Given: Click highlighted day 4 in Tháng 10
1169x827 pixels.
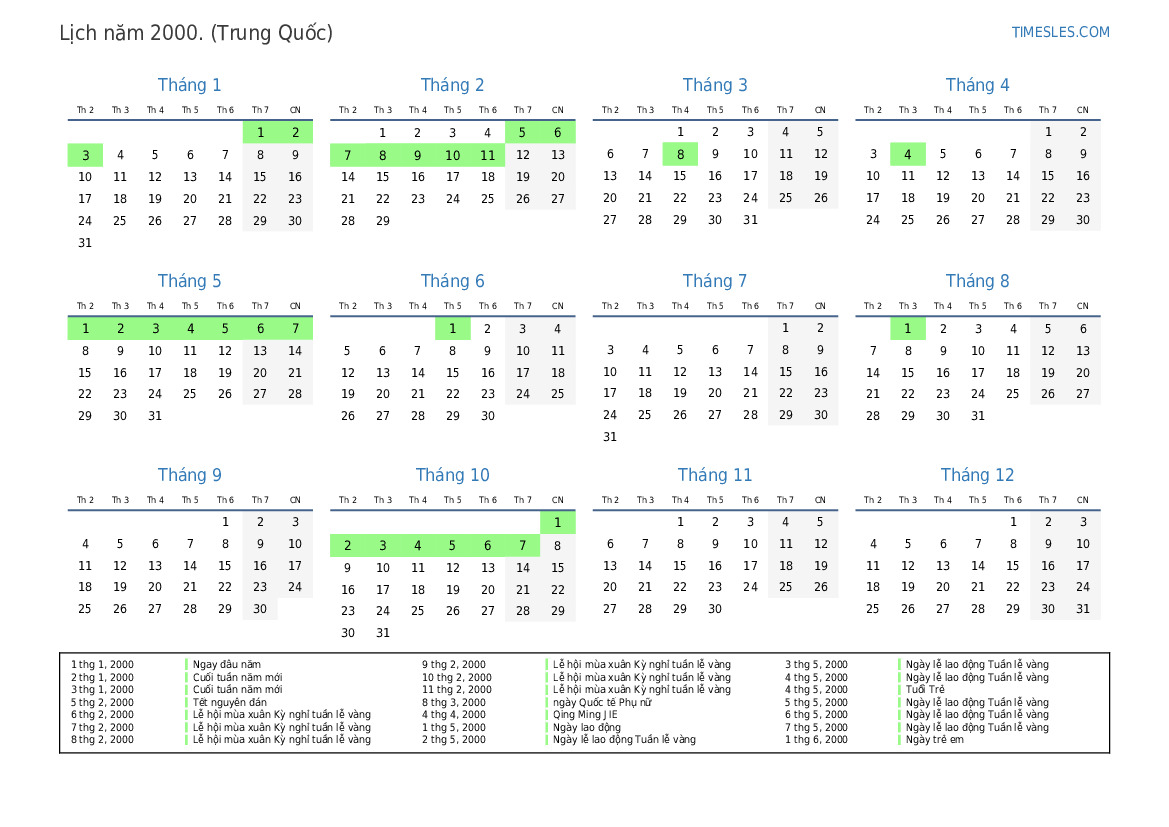Looking at the screenshot, I should (x=418, y=546).
